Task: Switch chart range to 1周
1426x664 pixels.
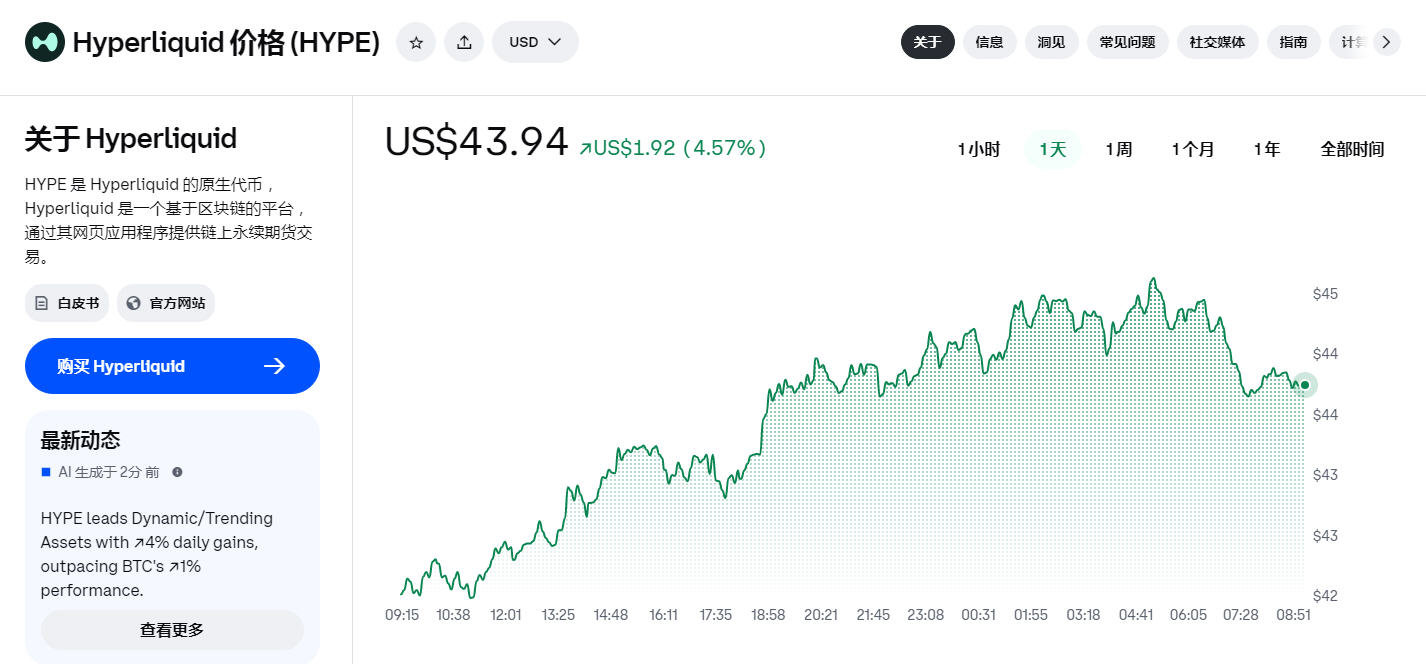Action: [x=1118, y=149]
